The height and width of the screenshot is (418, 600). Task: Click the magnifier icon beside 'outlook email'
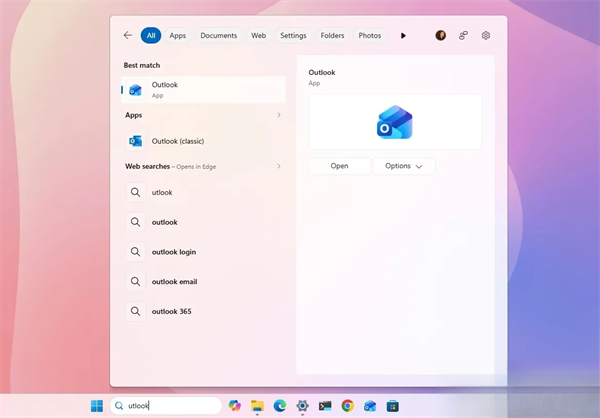click(x=135, y=282)
